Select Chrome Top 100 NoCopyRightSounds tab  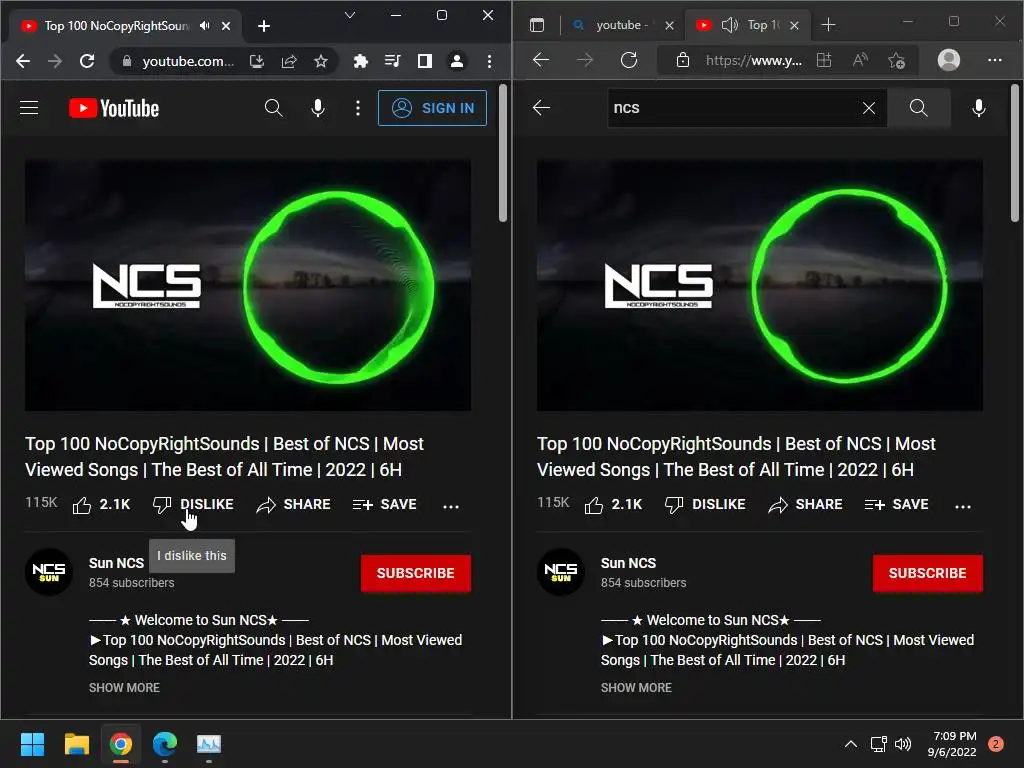click(115, 25)
